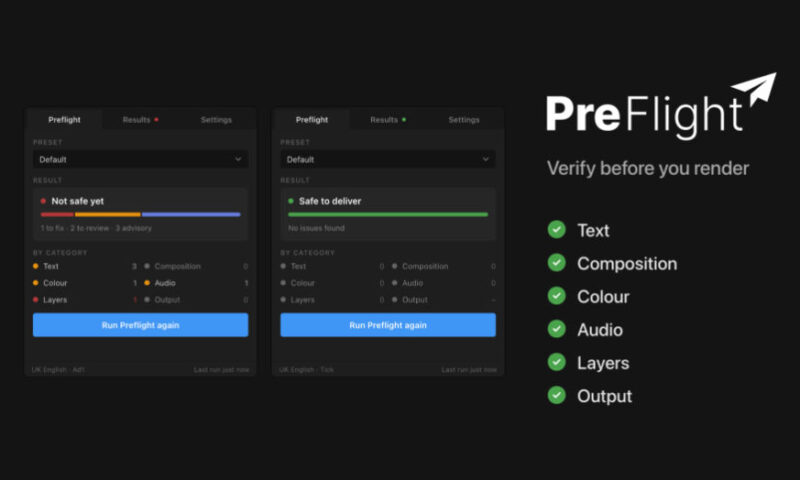Image resolution: width=800 pixels, height=480 pixels.
Task: Select Output category in Not safe yet panel
Action: pyautogui.click(x=196, y=300)
